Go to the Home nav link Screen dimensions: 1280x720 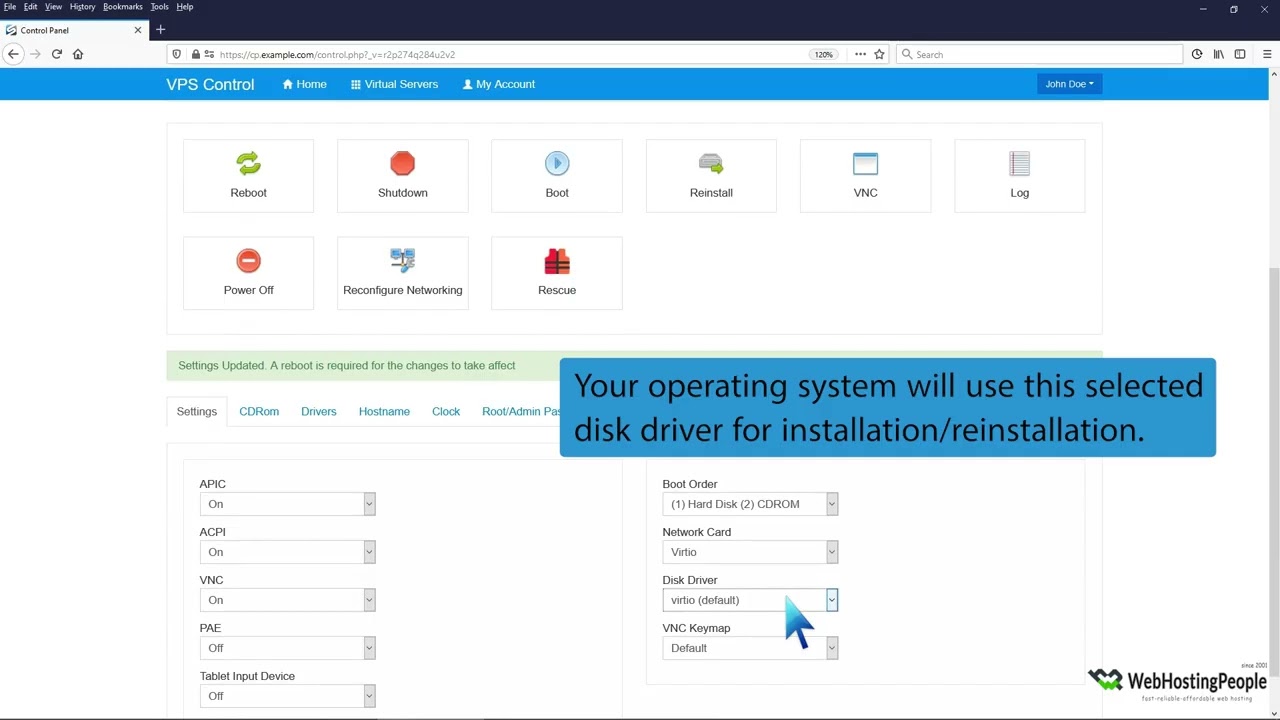(x=304, y=84)
